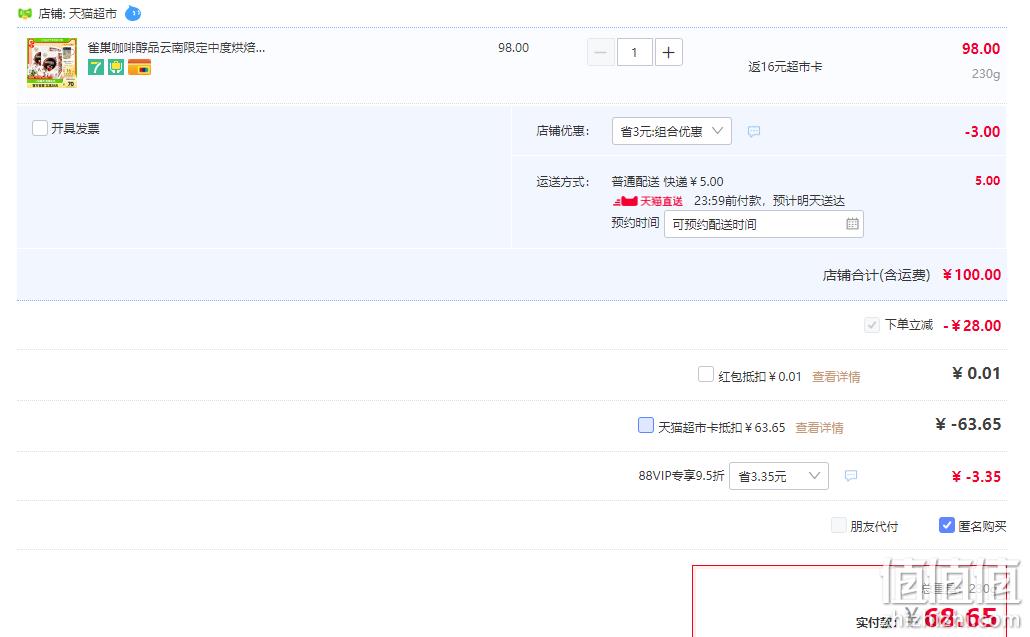
Task: Click the unit price 98.00 beside the product title
Action: coord(513,47)
